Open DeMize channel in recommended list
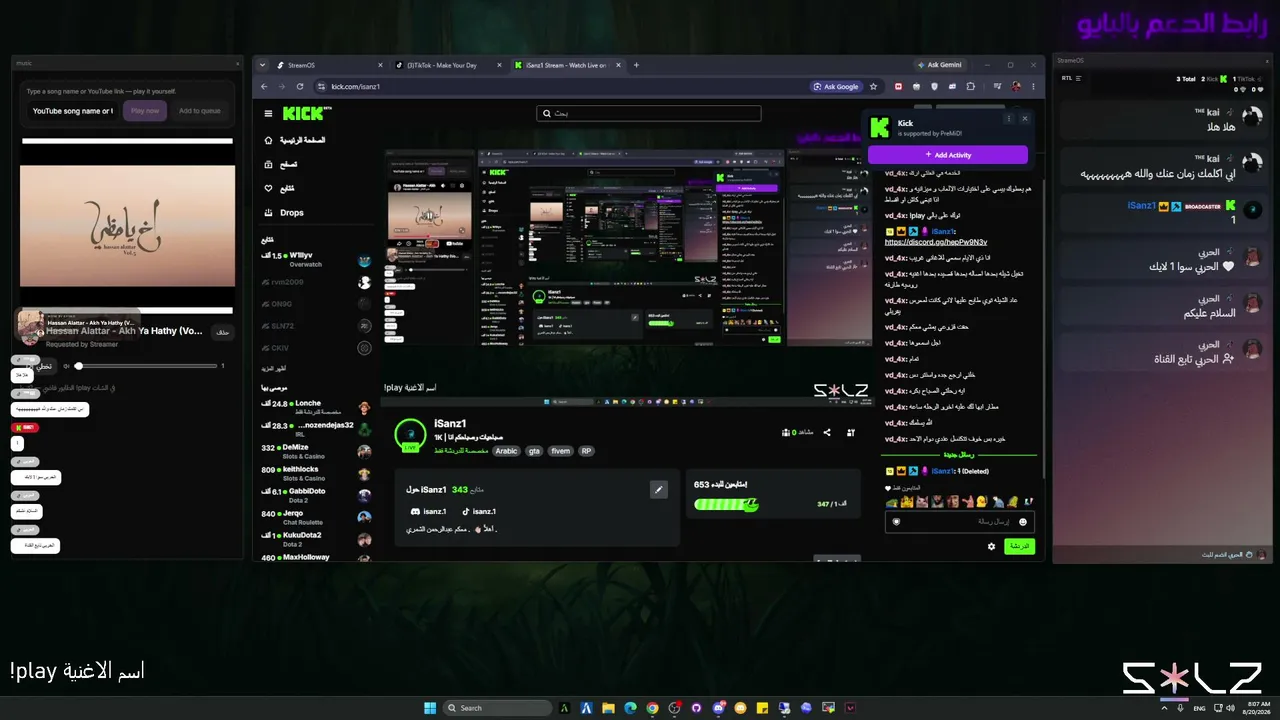Image resolution: width=1280 pixels, height=720 pixels. click(316, 451)
